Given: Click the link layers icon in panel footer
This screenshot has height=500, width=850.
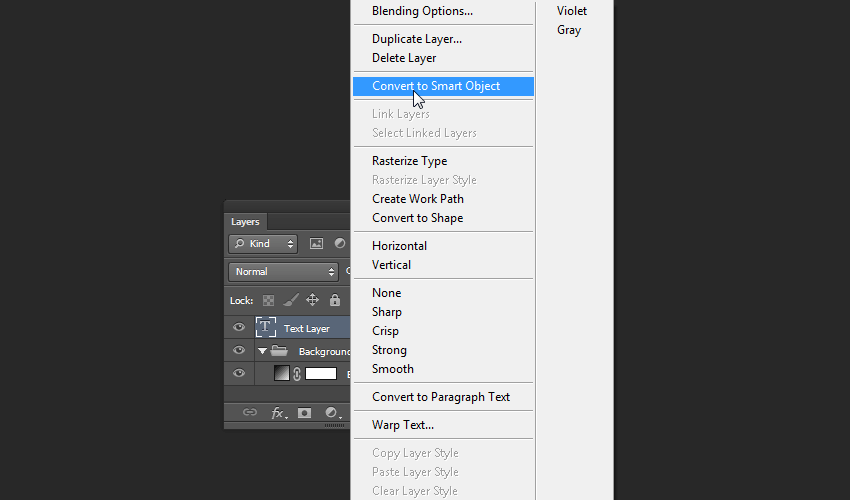Looking at the screenshot, I should click(x=250, y=413).
